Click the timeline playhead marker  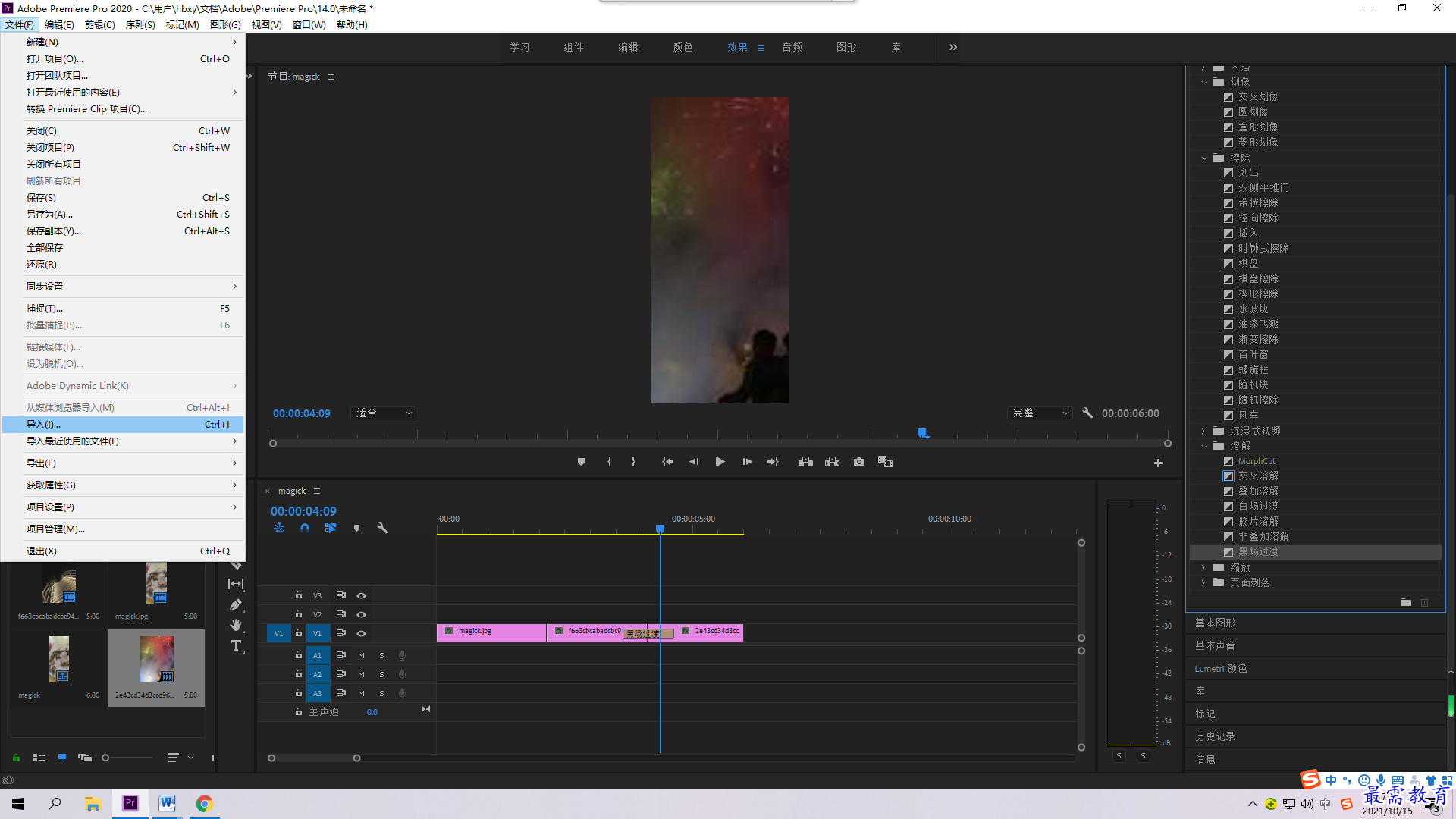pyautogui.click(x=660, y=529)
